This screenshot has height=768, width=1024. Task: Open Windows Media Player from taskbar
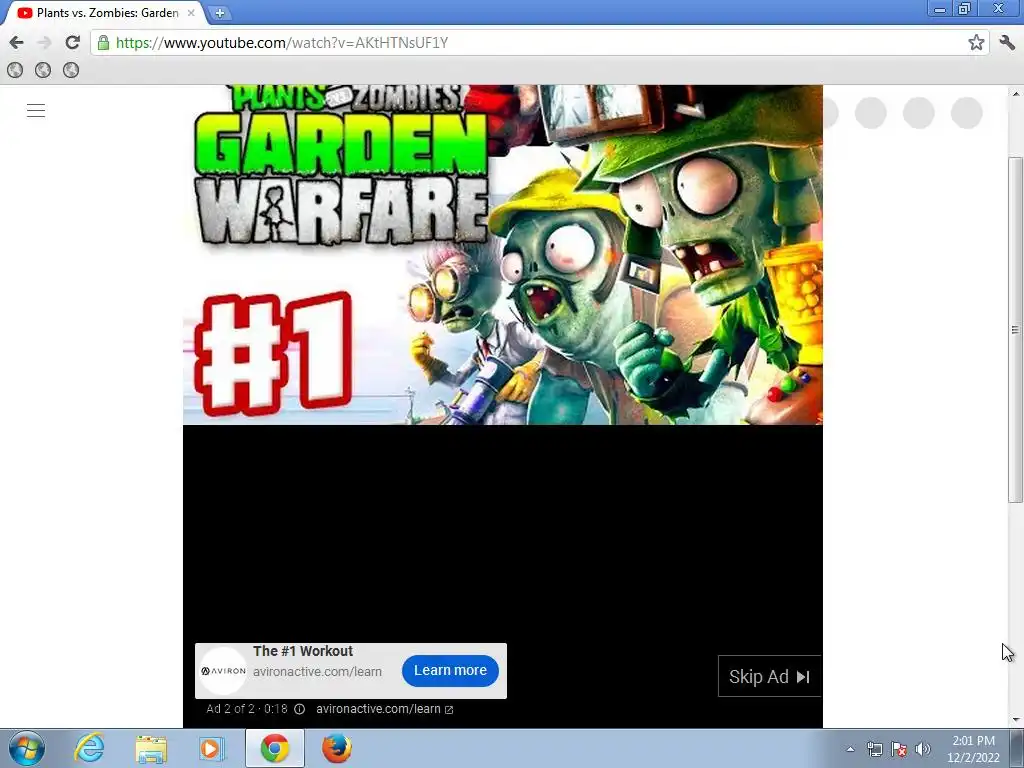click(x=212, y=748)
